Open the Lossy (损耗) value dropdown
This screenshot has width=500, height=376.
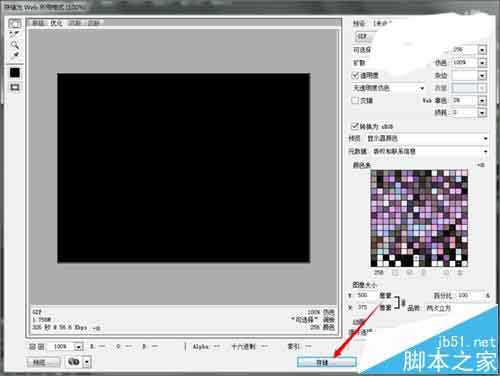(x=482, y=113)
